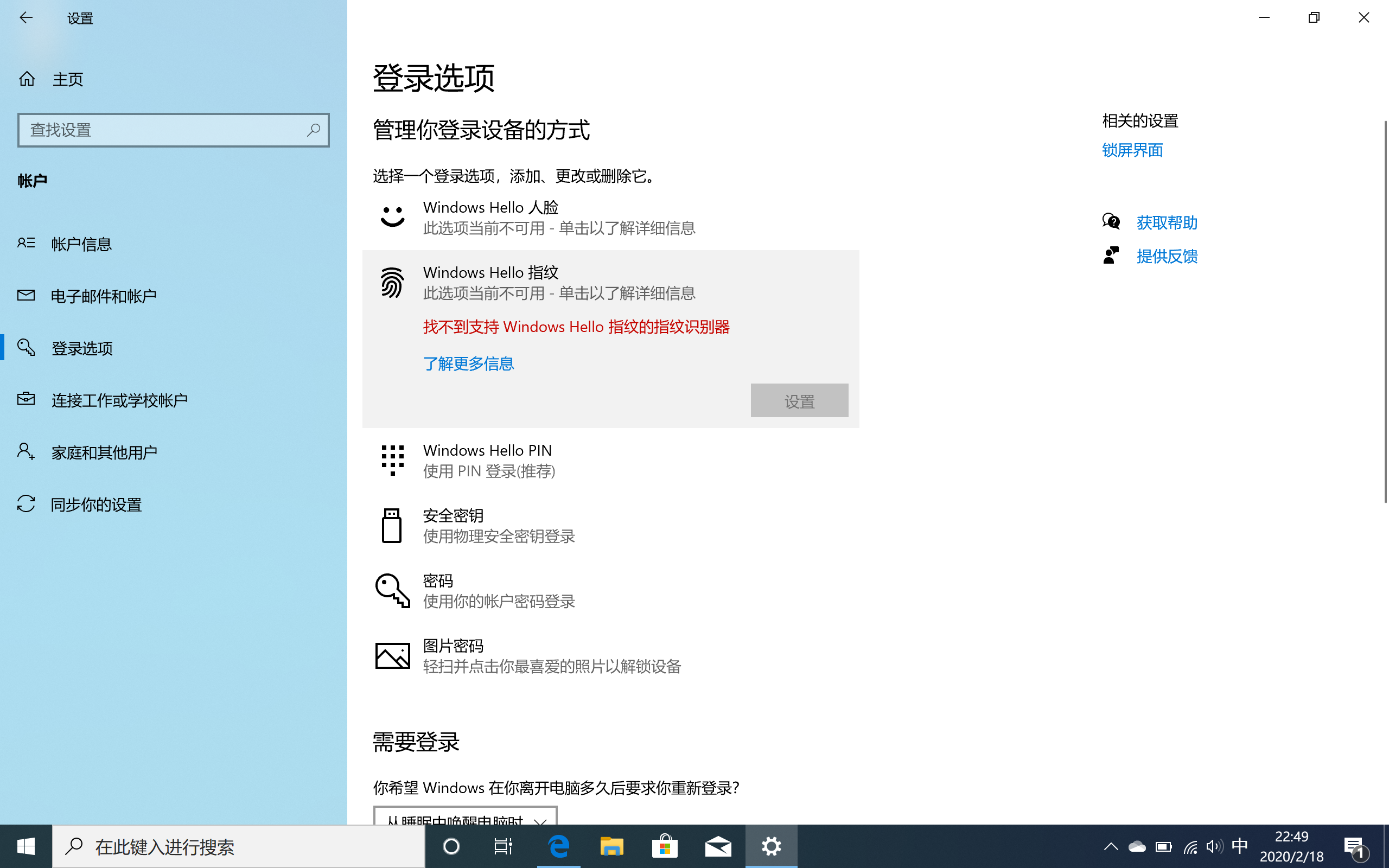Click the back arrow in Settings
This screenshot has height=868, width=1389.
pyautogui.click(x=26, y=18)
